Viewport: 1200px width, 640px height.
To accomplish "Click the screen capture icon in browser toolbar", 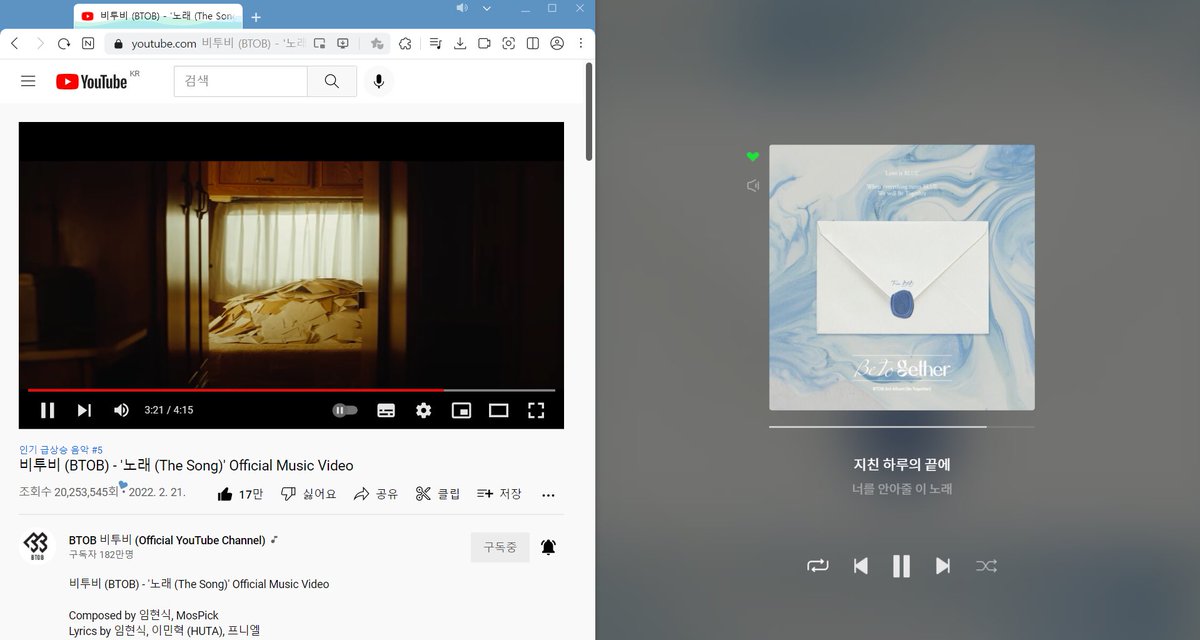I will (509, 44).
